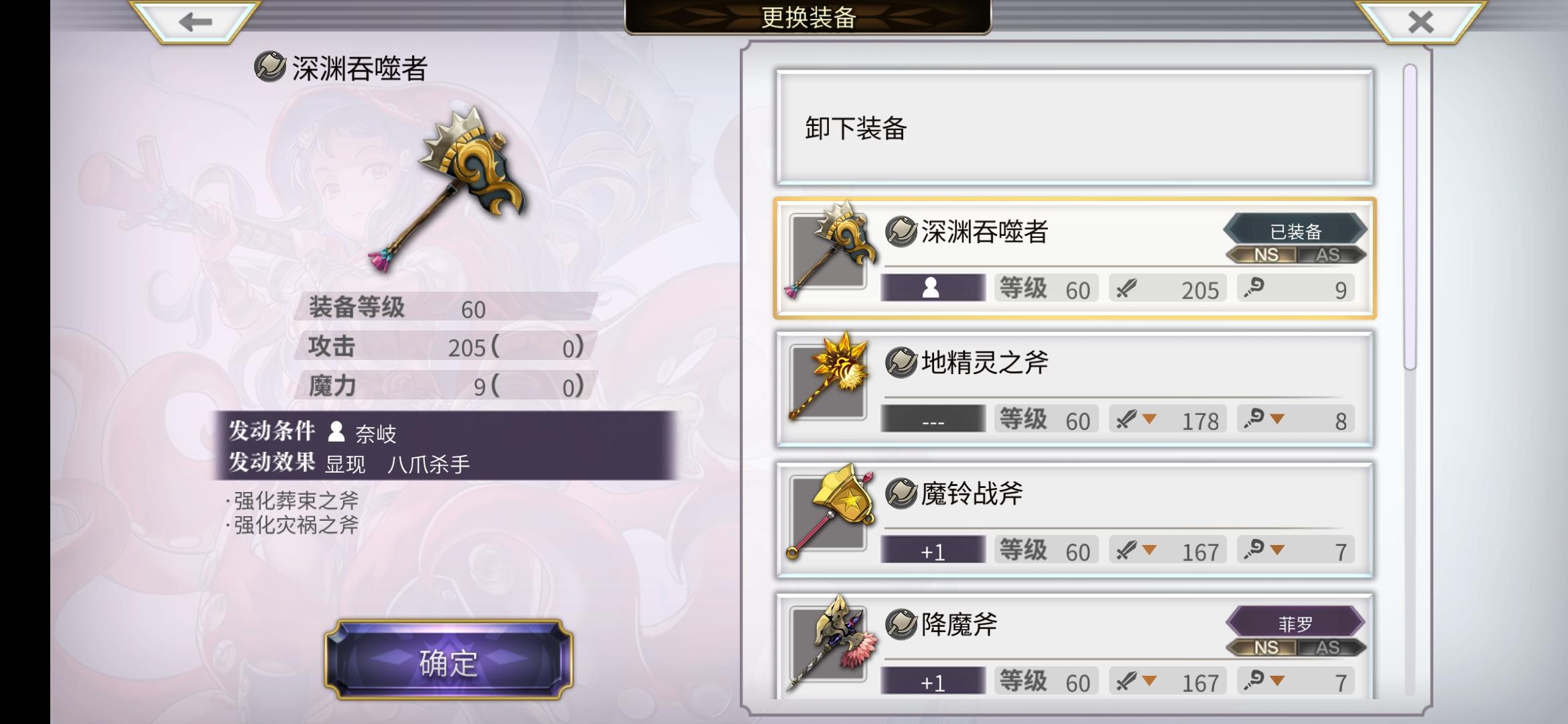Select the 降魔斧 weapon thumbnail

pos(830,642)
